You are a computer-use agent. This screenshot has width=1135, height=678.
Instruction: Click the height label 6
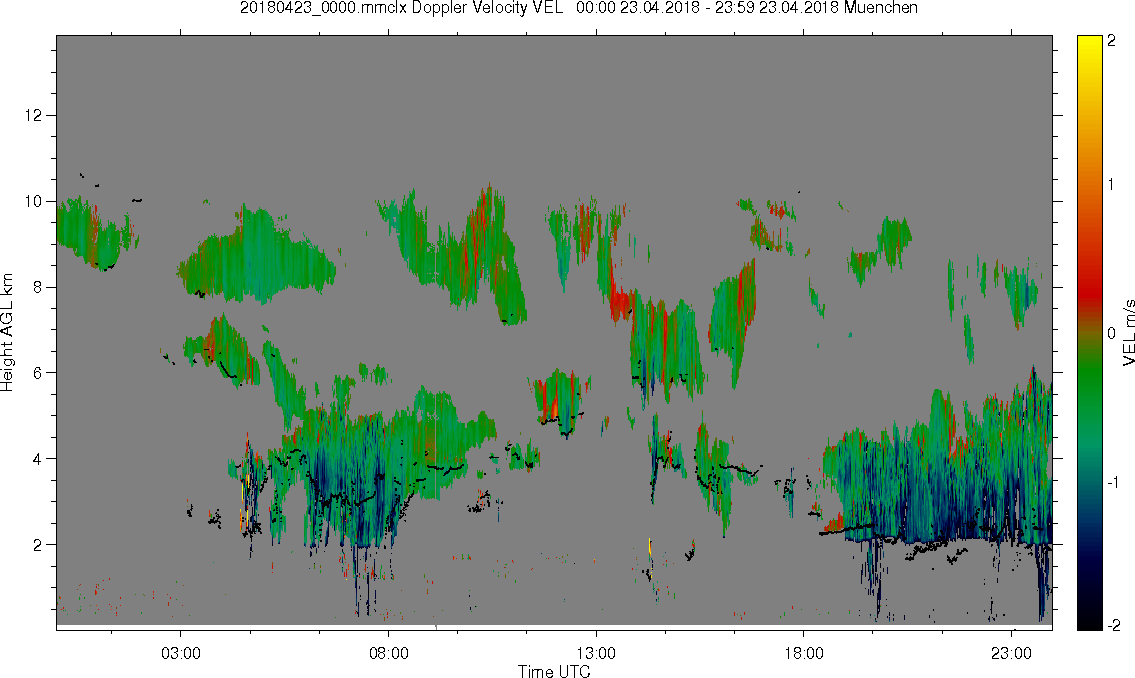coord(38,373)
